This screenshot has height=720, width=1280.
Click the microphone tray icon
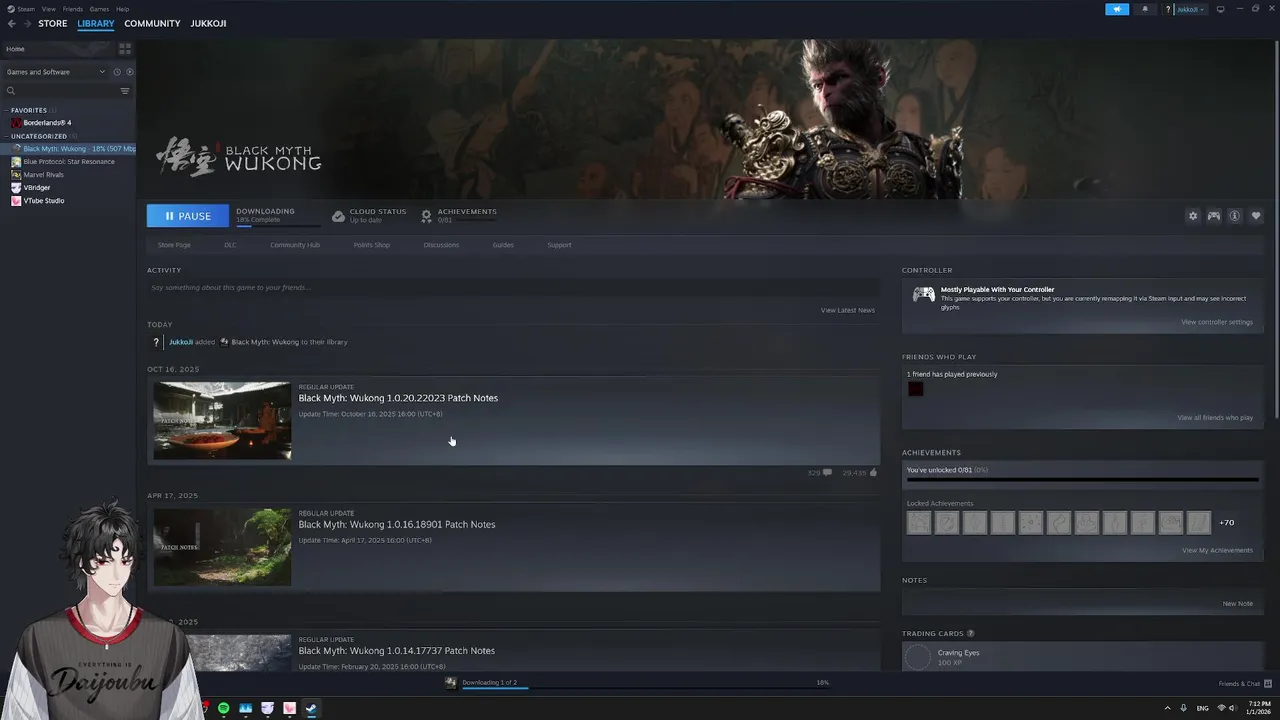click(1184, 708)
